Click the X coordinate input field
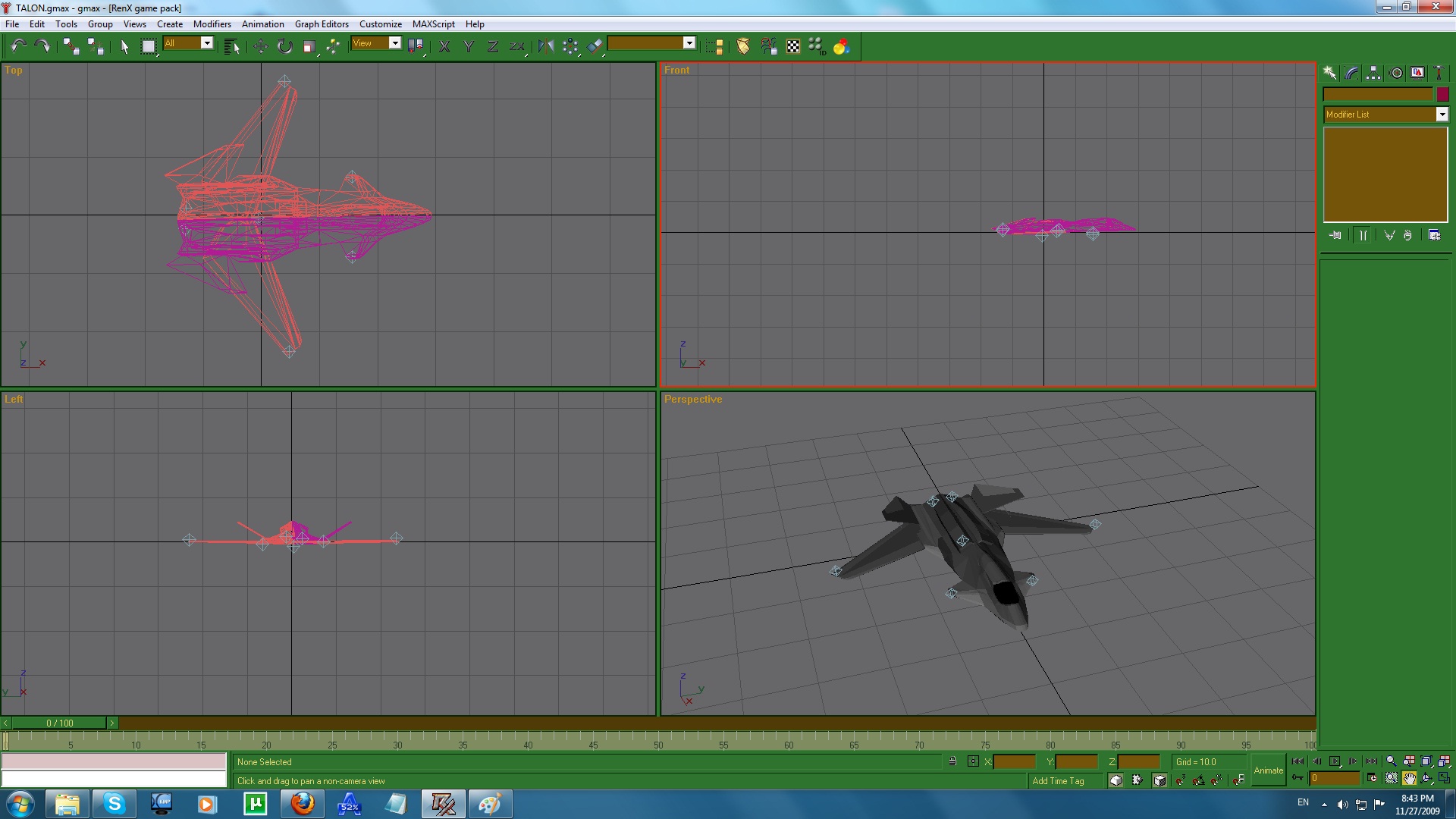Screen dimensions: 1456x819 pyautogui.click(x=1014, y=761)
